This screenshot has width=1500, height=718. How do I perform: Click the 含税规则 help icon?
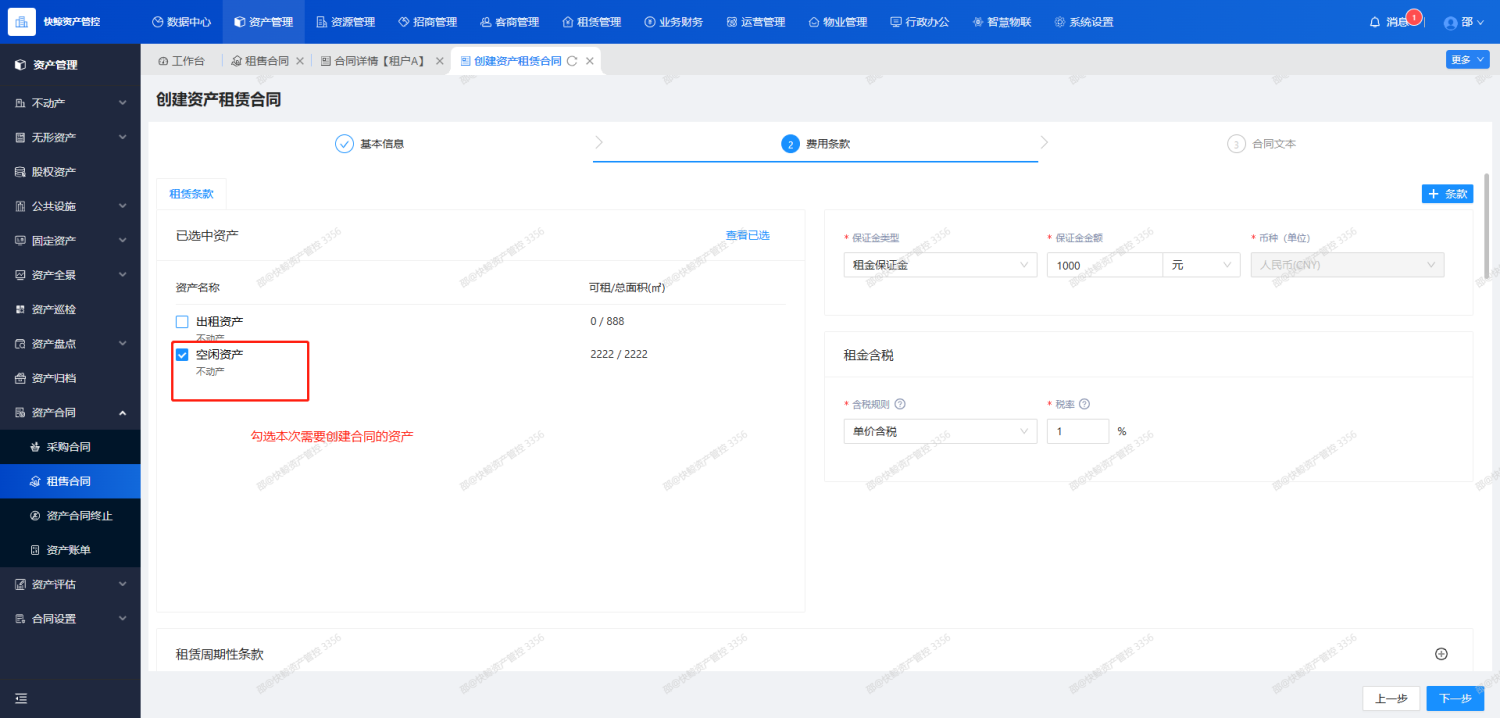point(900,404)
